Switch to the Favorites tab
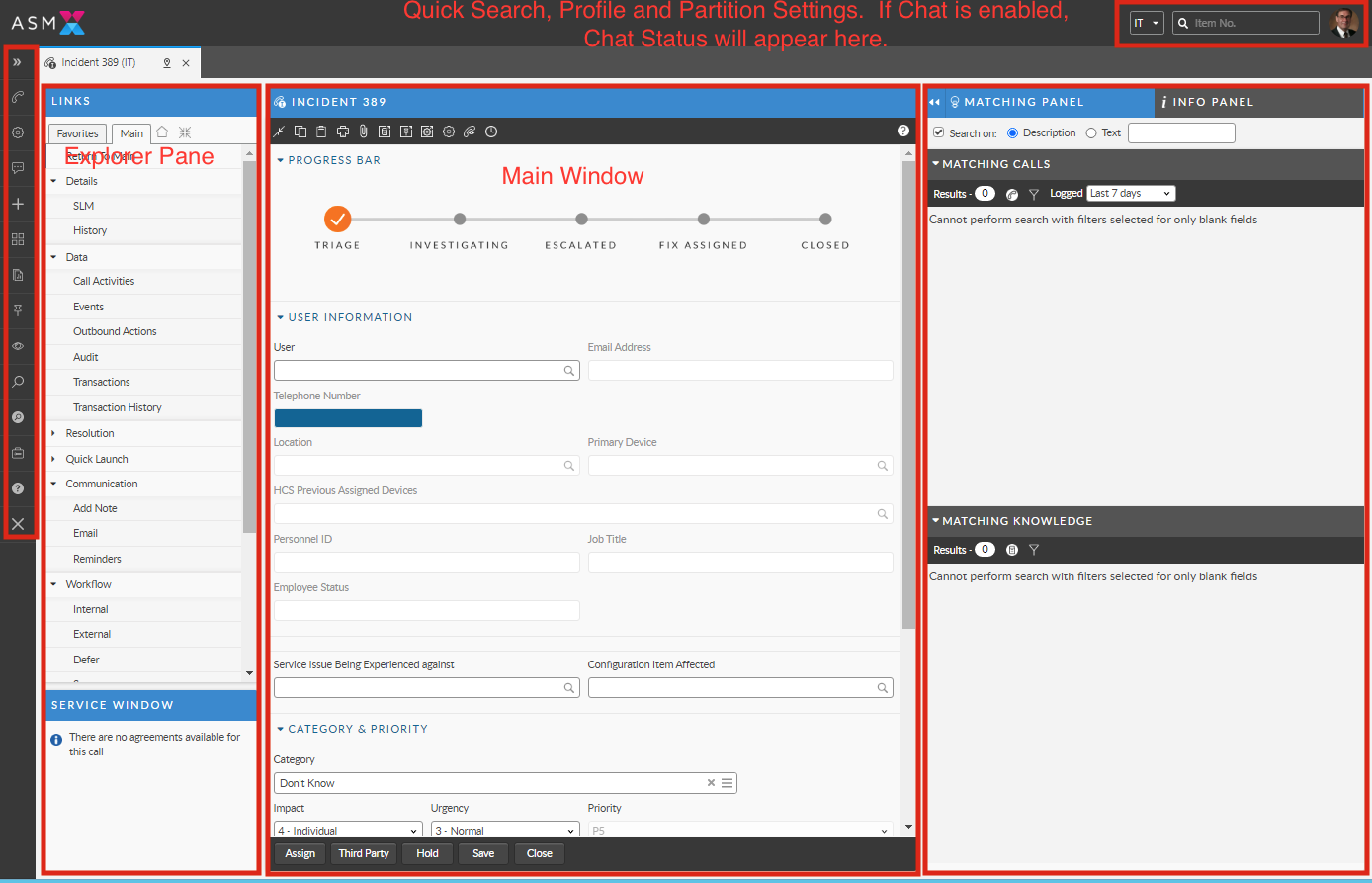The height and width of the screenshot is (883, 1372). click(77, 133)
